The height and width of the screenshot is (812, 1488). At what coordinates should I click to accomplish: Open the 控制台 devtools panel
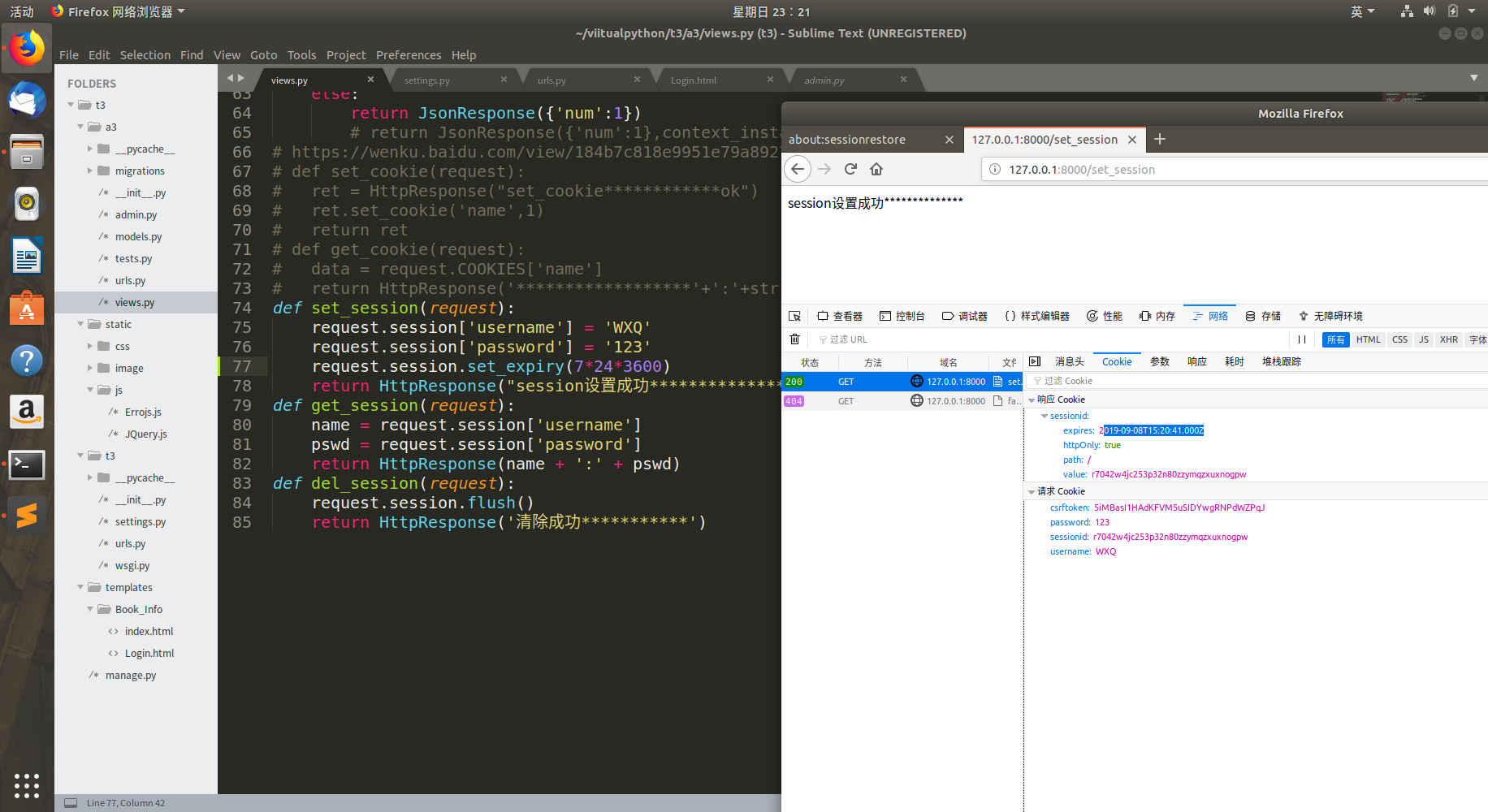tap(902, 316)
